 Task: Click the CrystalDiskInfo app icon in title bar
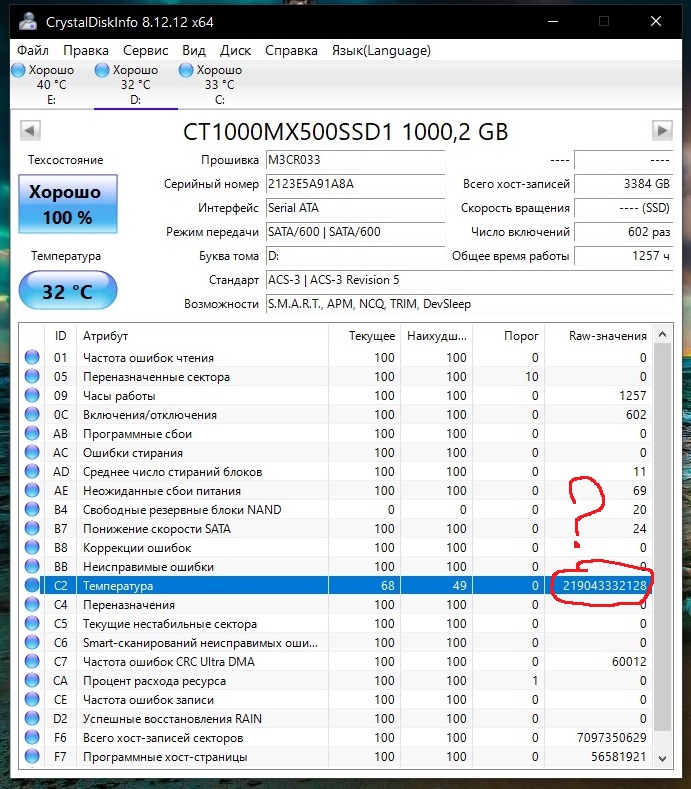pyautogui.click(x=28, y=21)
